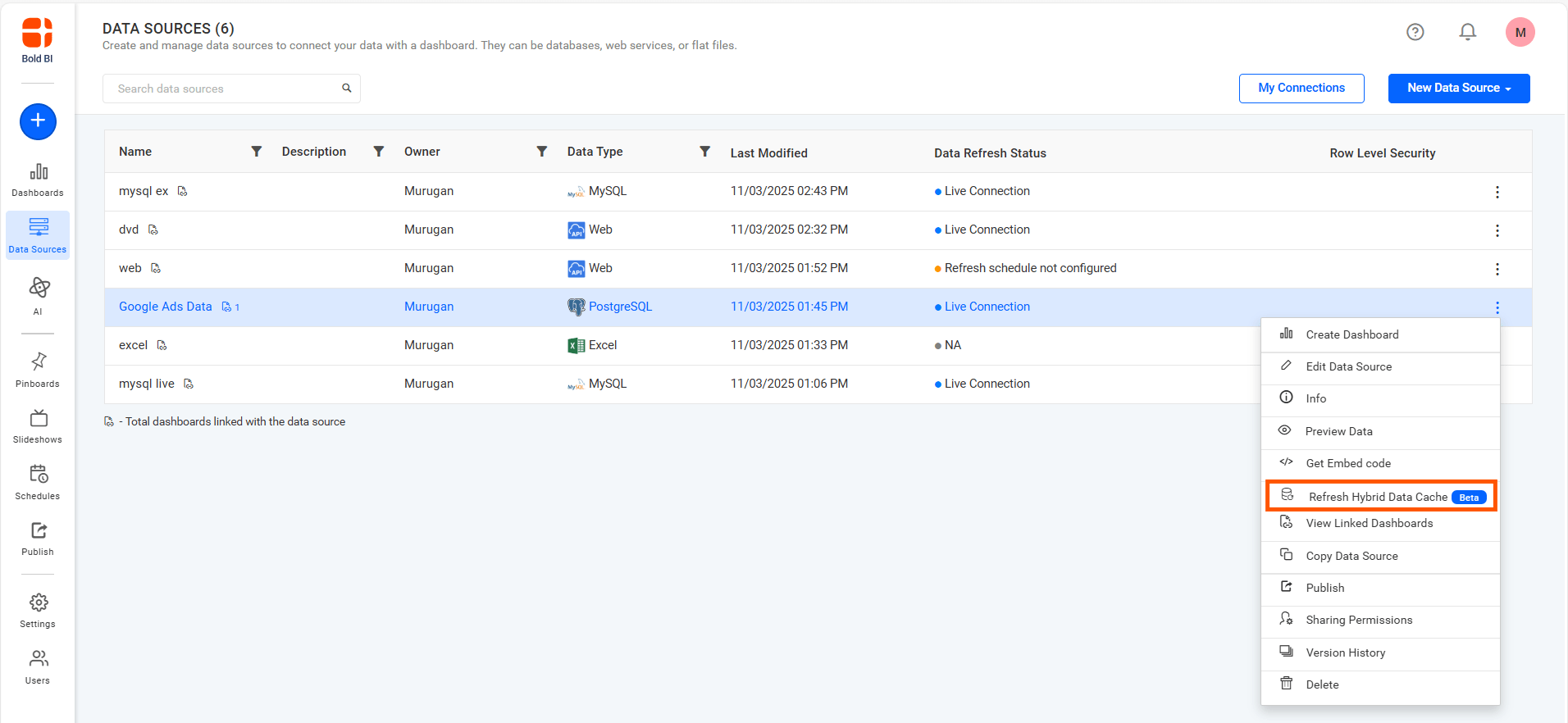Open actions menu for dvd row
Screen dimensions: 1568x723
1497,230
